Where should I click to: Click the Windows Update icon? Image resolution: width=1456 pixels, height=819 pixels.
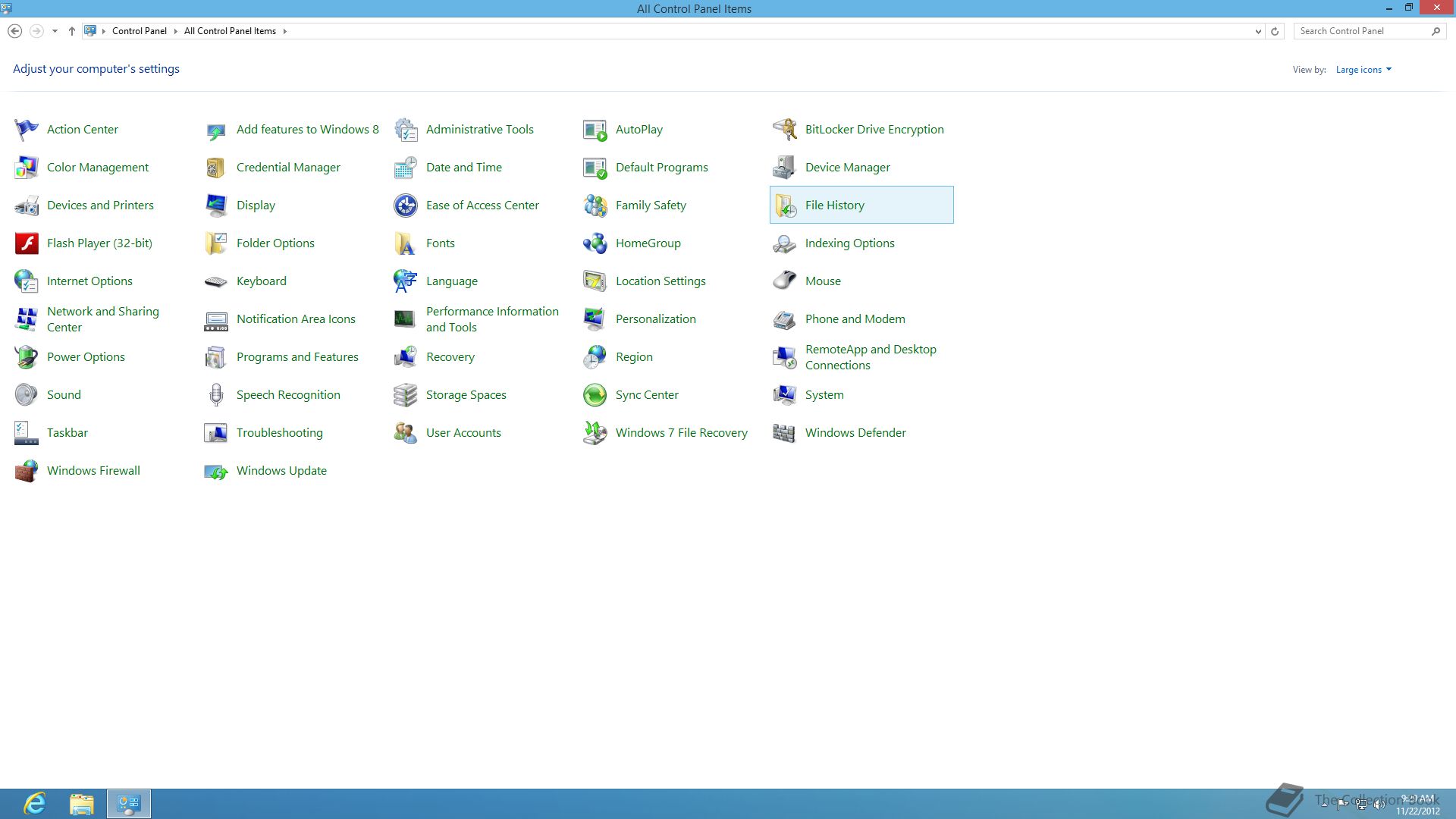pos(216,471)
